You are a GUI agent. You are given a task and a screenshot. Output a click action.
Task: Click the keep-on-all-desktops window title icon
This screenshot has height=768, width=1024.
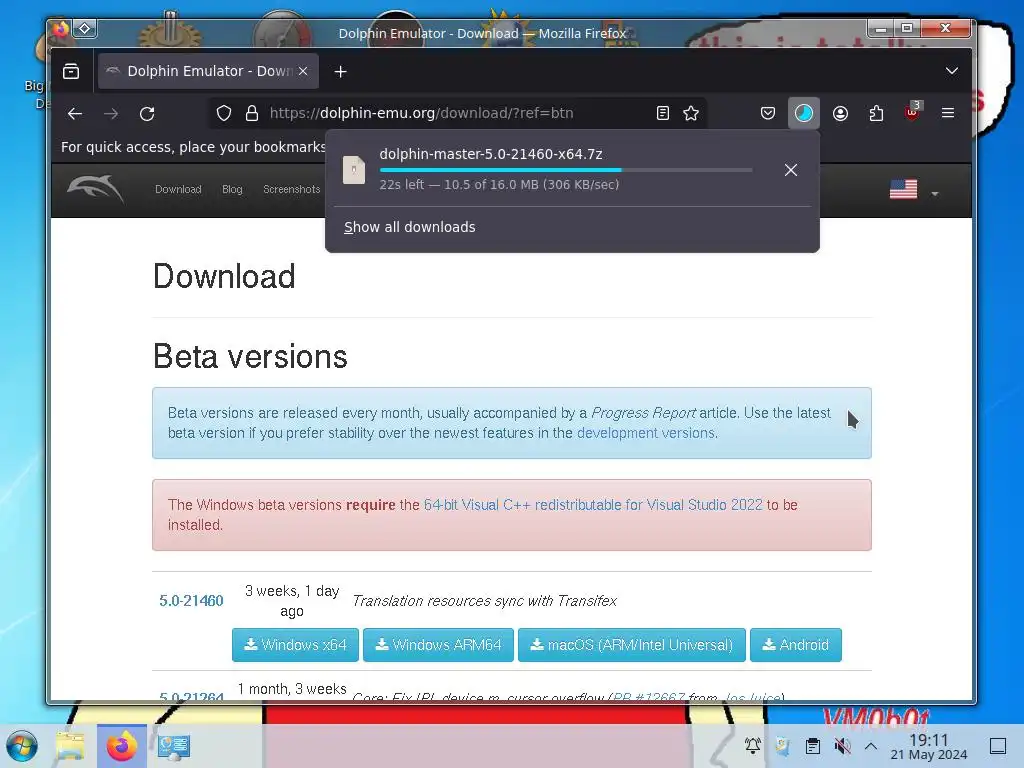tap(85, 28)
